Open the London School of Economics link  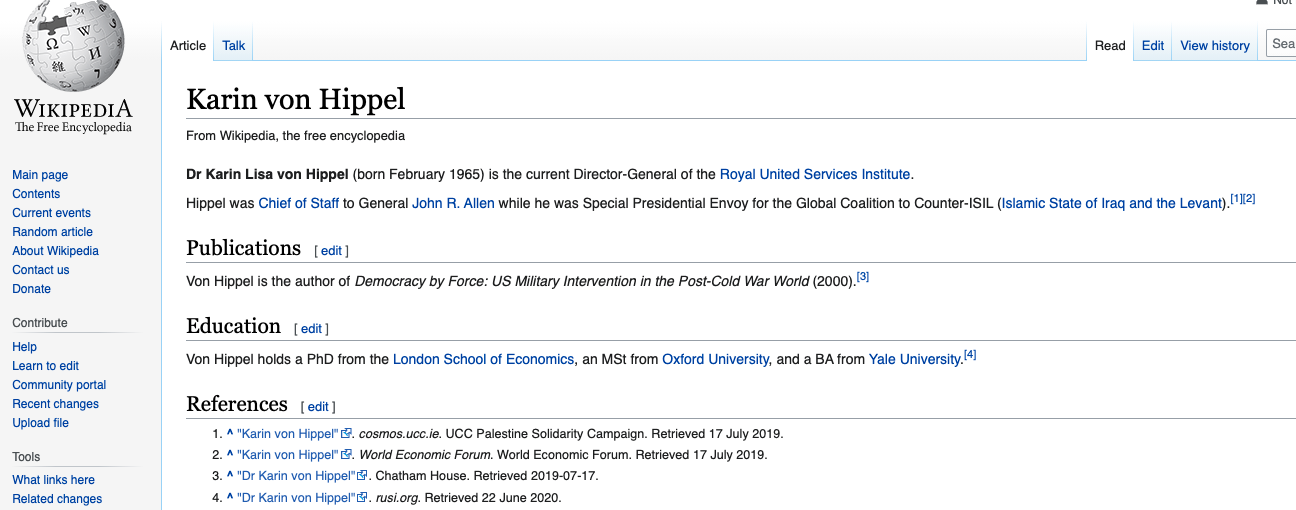click(484, 359)
